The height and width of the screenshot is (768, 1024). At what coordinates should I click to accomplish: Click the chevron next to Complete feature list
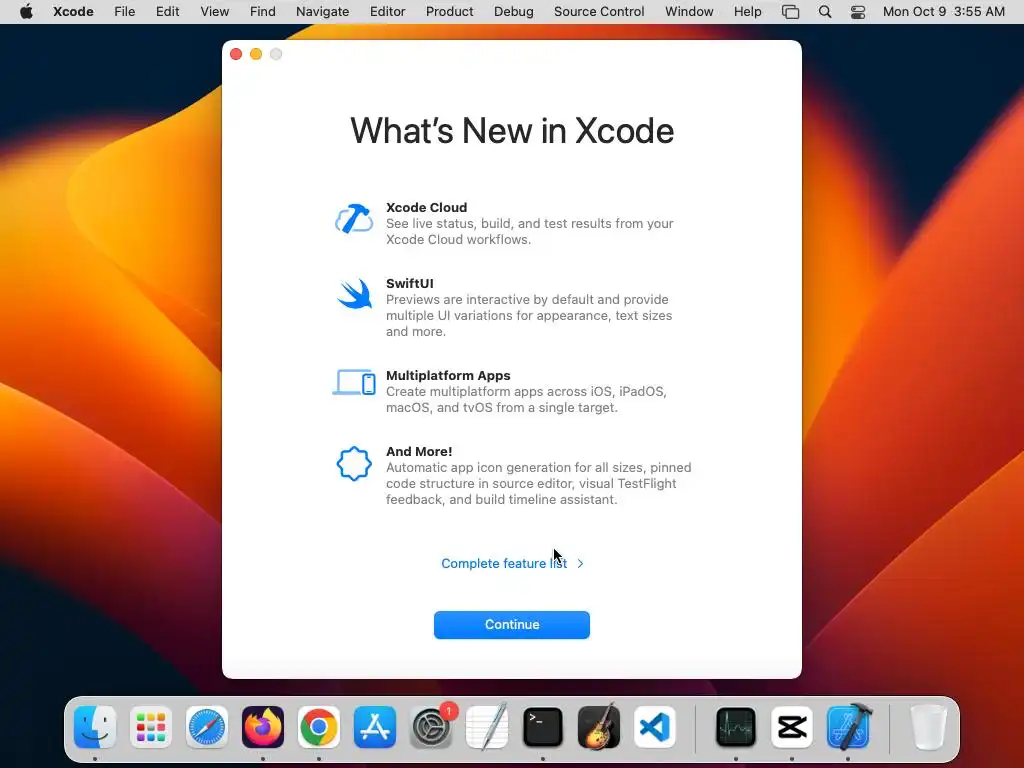(580, 564)
